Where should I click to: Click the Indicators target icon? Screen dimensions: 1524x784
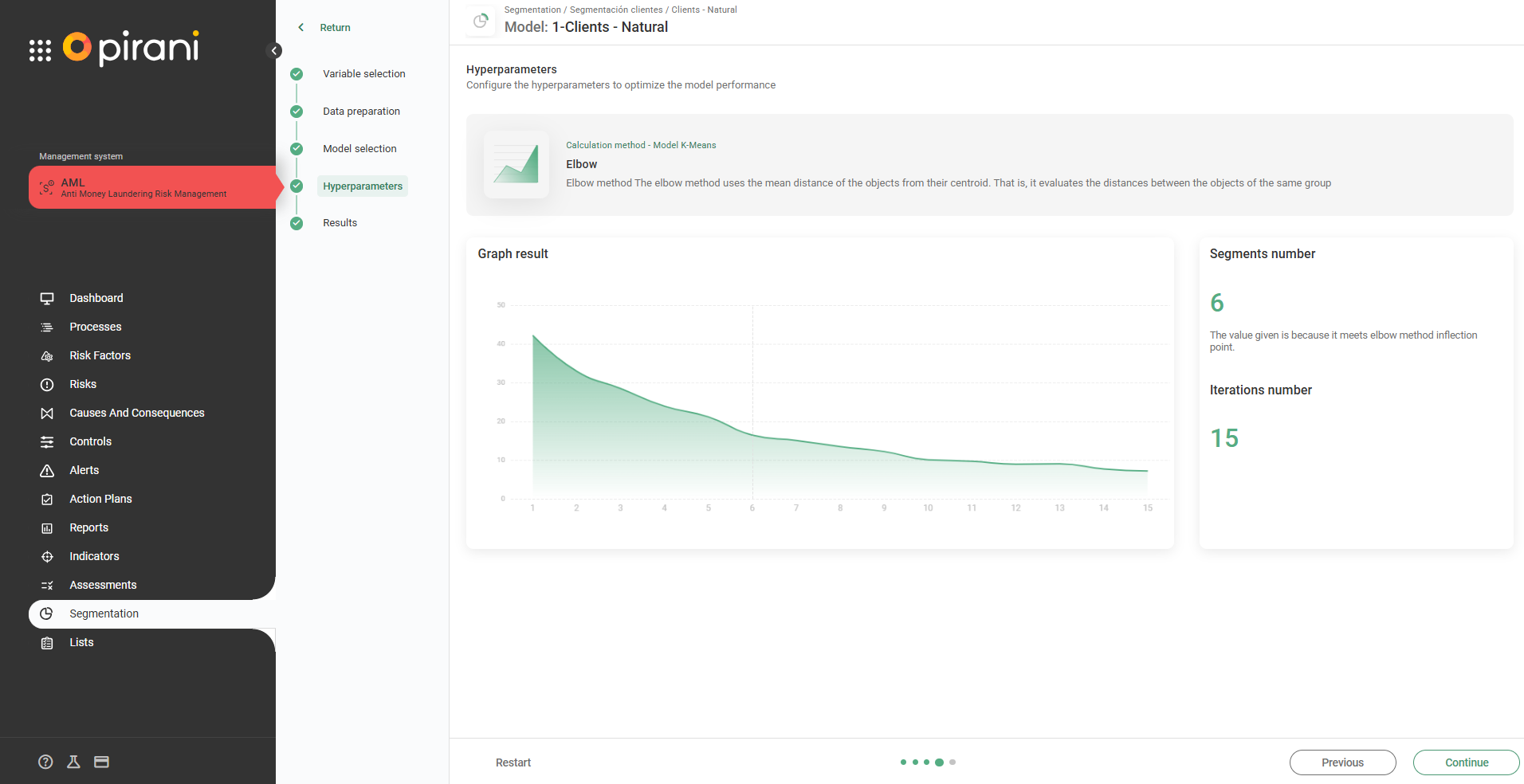[x=47, y=557]
